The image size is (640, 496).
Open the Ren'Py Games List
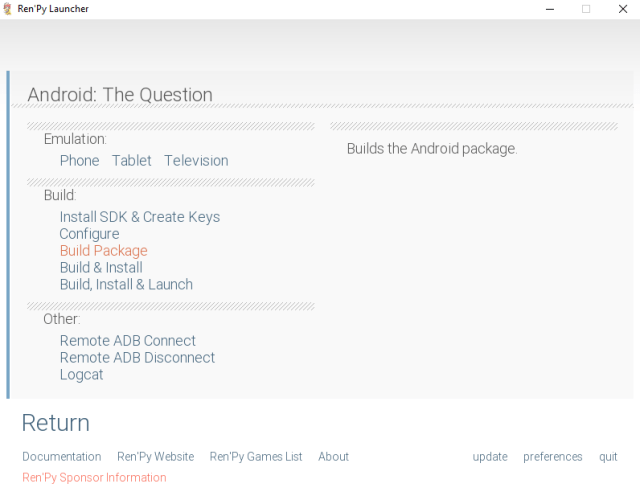[256, 457]
